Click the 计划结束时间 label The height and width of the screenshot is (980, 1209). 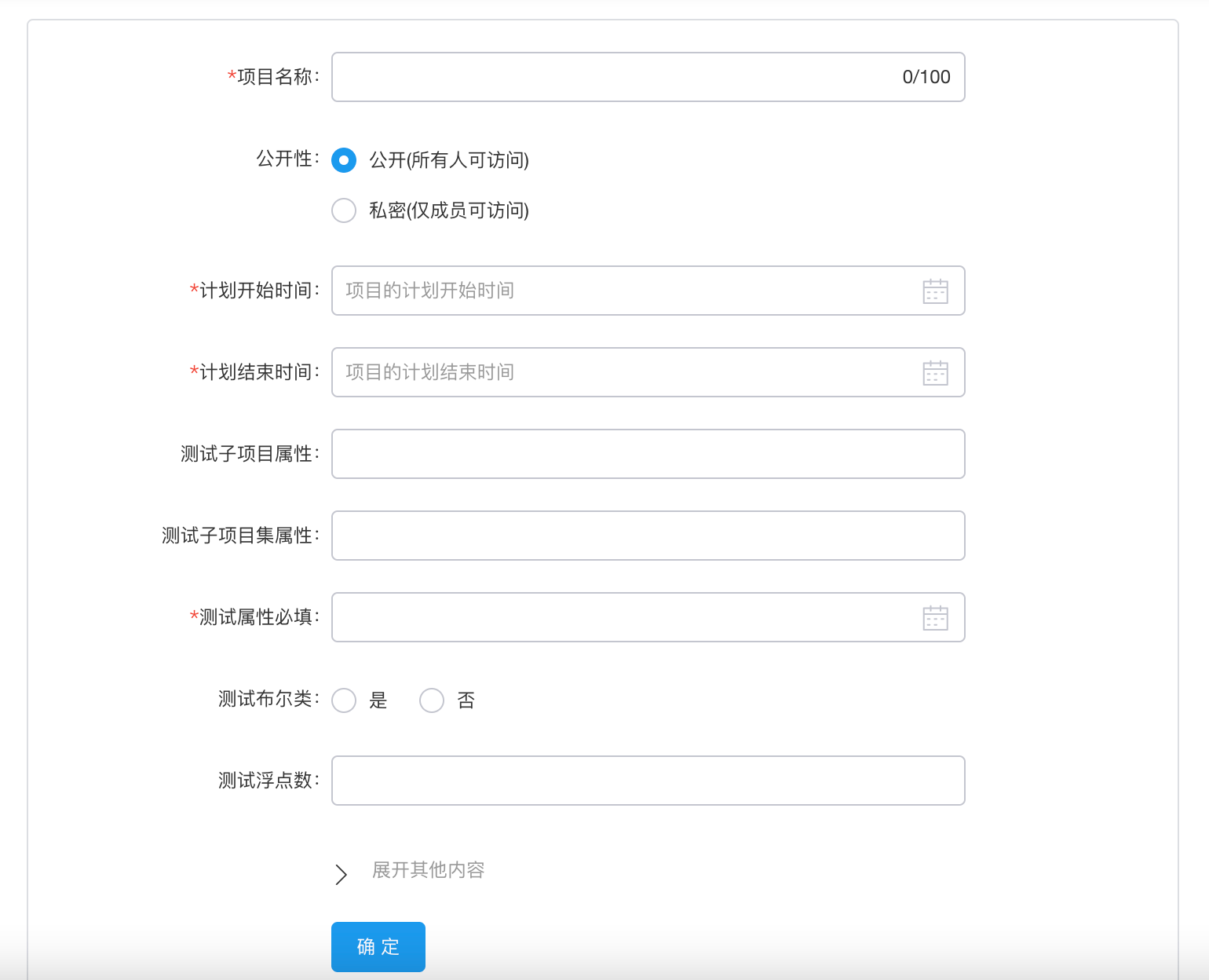(254, 372)
